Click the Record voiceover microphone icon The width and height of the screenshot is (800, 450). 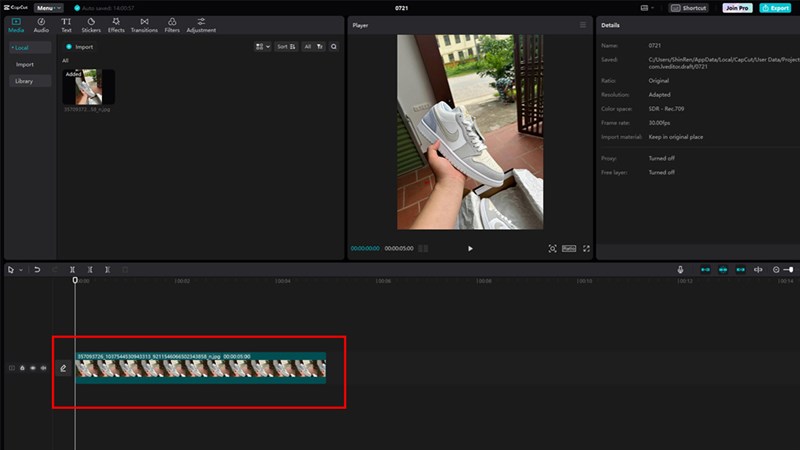click(x=680, y=269)
